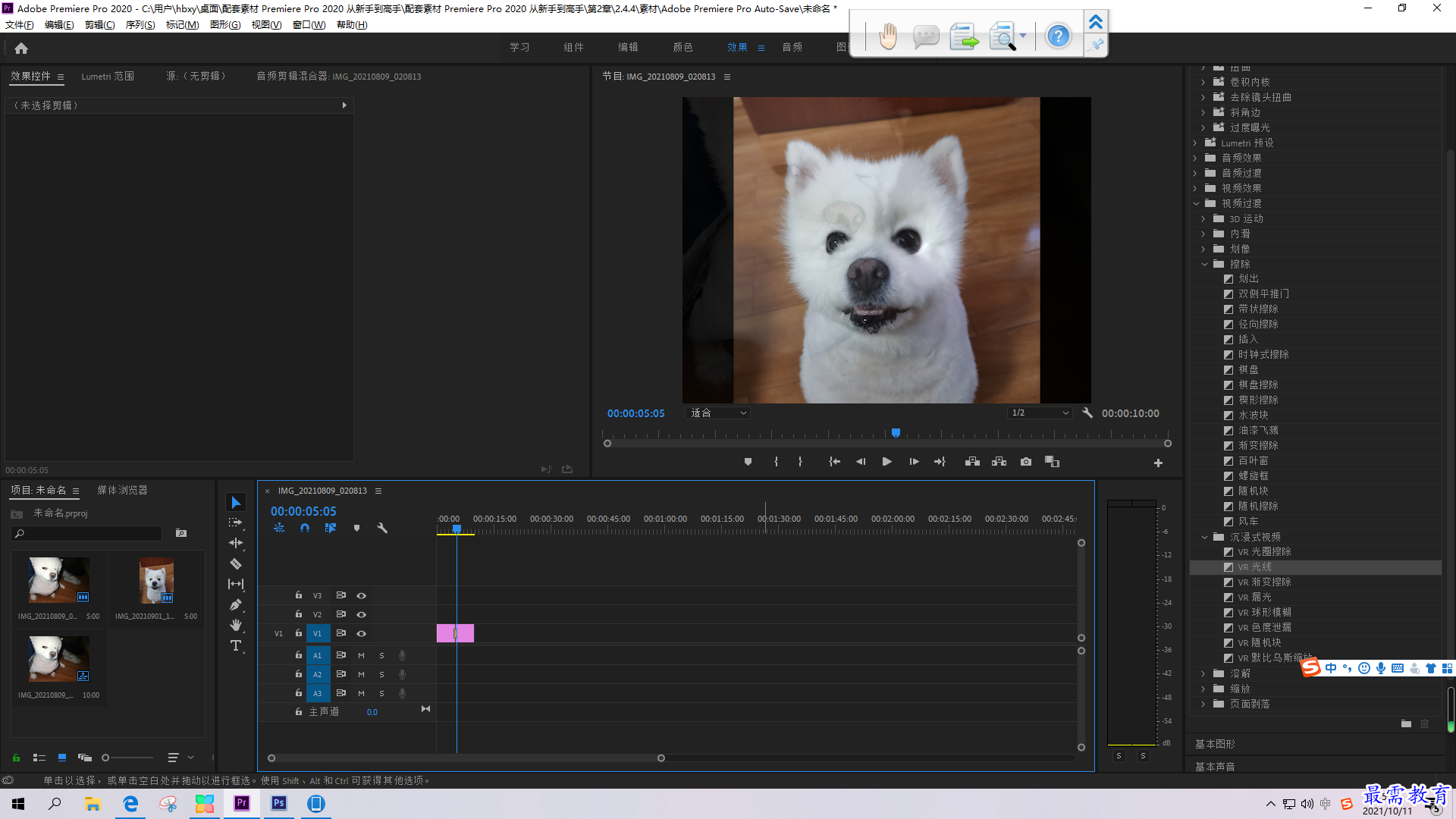Toggle lock on track V3
1456x819 pixels.
coord(299,595)
